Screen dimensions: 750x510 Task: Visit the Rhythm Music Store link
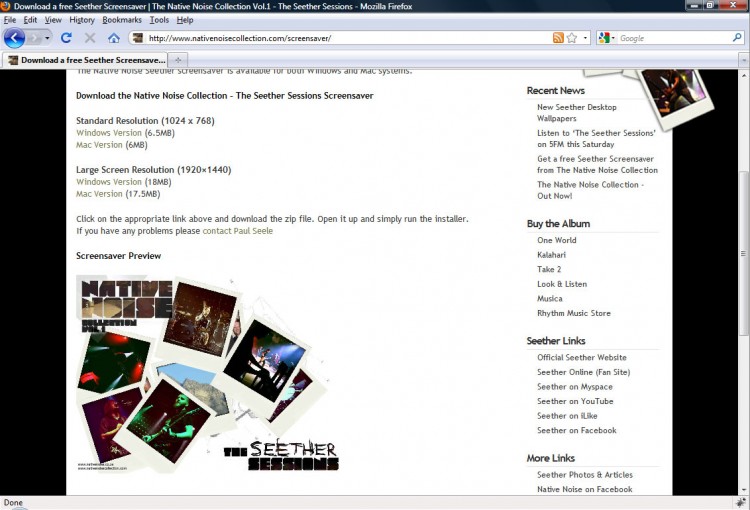(574, 313)
